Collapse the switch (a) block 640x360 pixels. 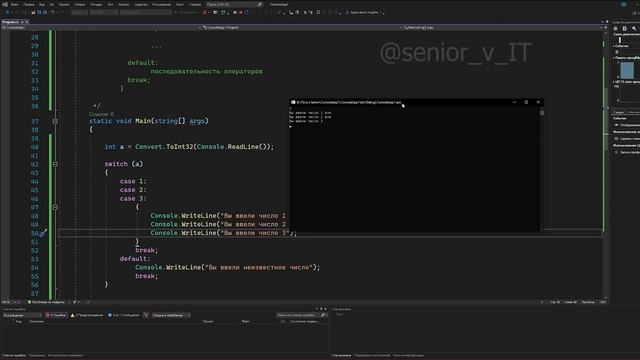55,164
